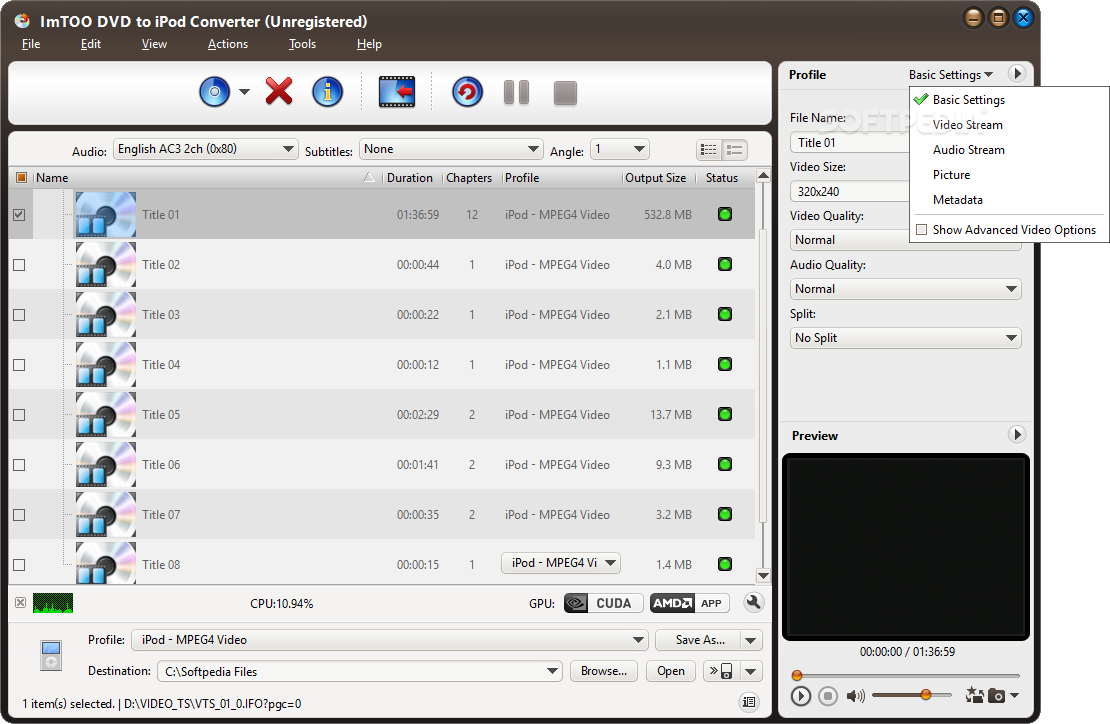The height and width of the screenshot is (724, 1110).
Task: Click the iPod device icon
Action: [x=51, y=655]
